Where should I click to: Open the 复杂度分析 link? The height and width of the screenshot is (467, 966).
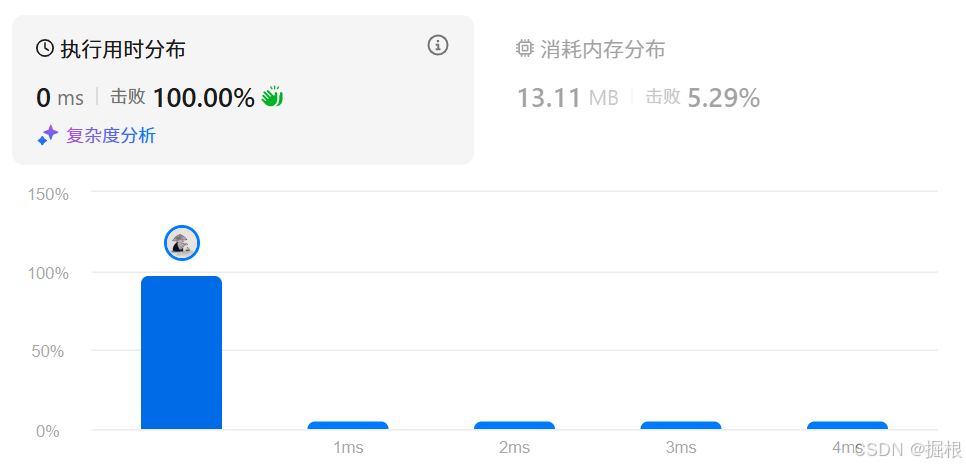pyautogui.click(x=111, y=136)
